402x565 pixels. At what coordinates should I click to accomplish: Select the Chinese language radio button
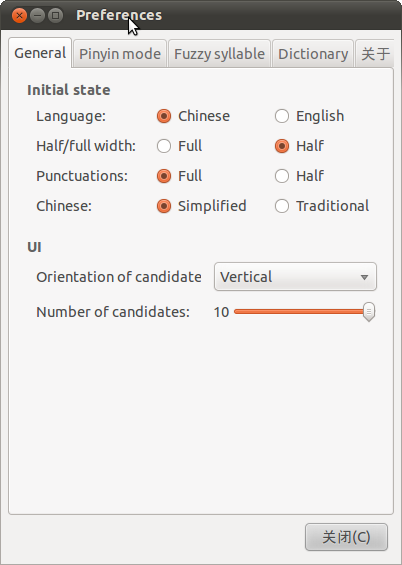164,116
